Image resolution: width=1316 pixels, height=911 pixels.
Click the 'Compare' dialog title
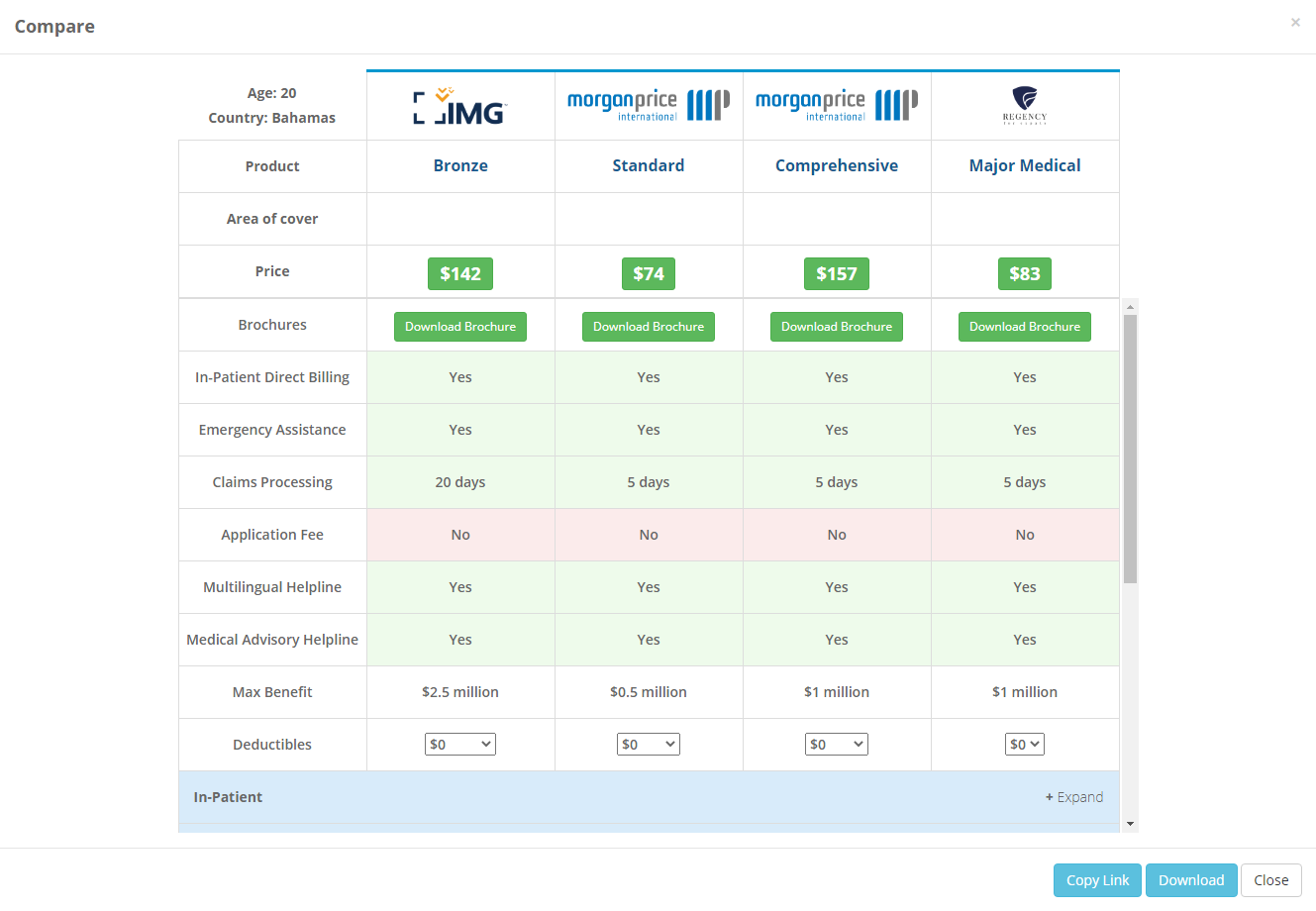[x=54, y=27]
